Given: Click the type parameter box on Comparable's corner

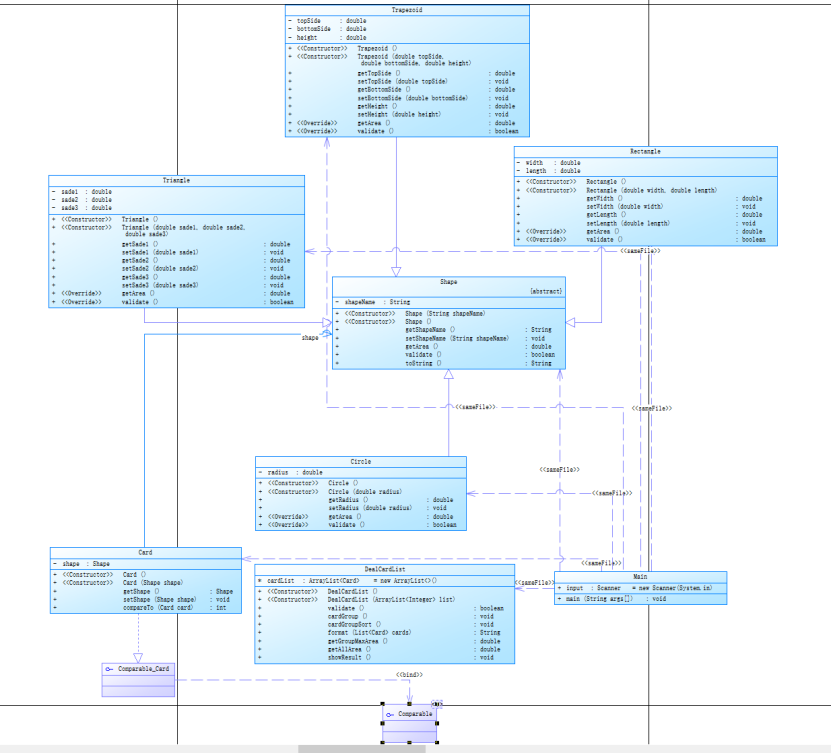Looking at the screenshot, I should (x=437, y=704).
